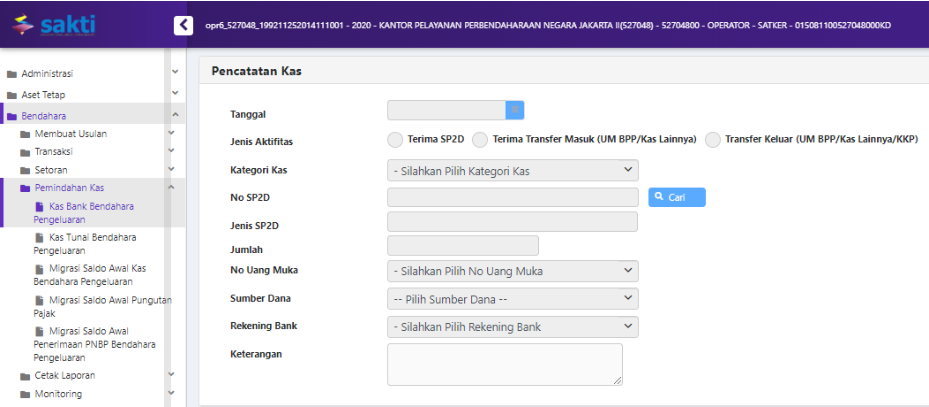Open the Rekening Bank dropdown
The height and width of the screenshot is (407, 929).
(512, 326)
